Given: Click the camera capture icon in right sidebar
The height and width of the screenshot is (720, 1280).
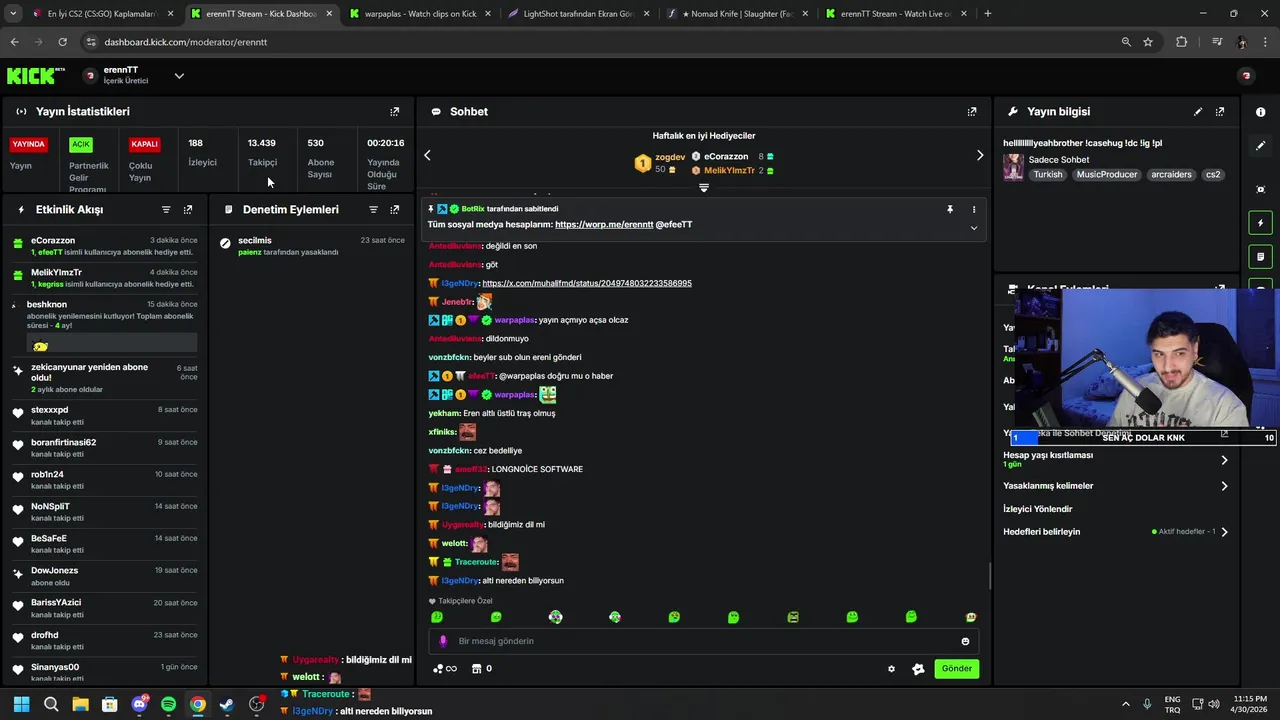Looking at the screenshot, I should [1260, 189].
